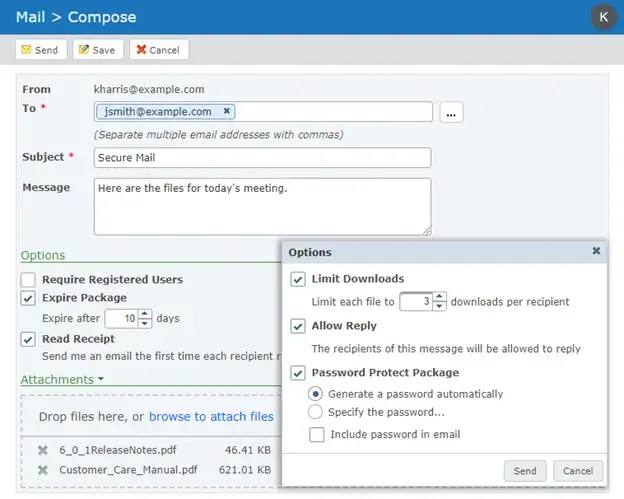The image size is (624, 499).
Task: Expand the Attachments dropdown arrow
Action: click(x=102, y=380)
